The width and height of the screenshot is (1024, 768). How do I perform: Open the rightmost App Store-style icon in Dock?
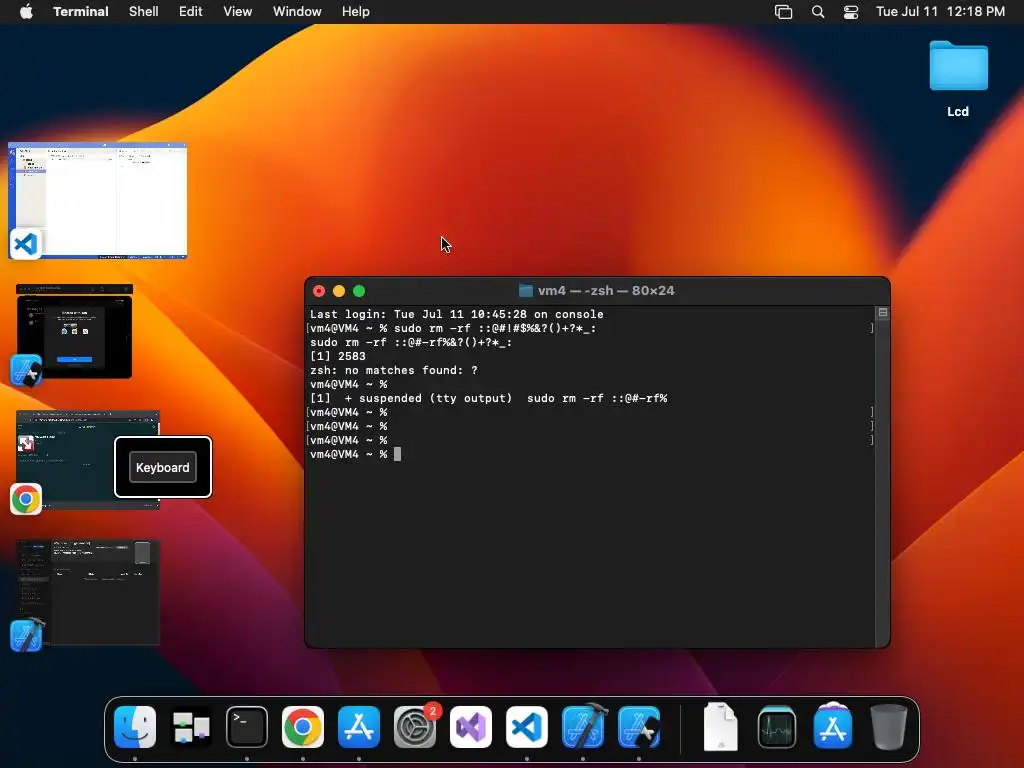[x=833, y=727]
